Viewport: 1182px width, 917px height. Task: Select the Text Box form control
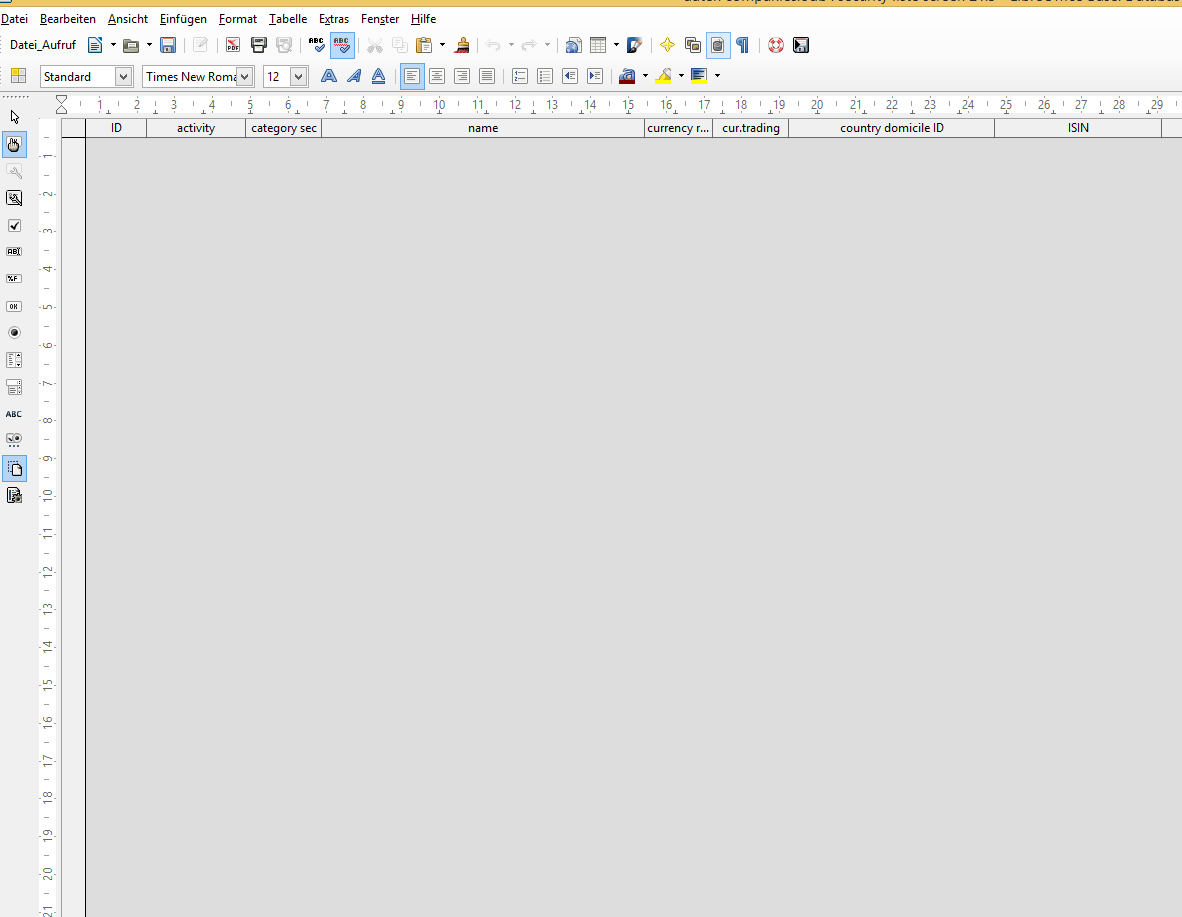tap(14, 252)
